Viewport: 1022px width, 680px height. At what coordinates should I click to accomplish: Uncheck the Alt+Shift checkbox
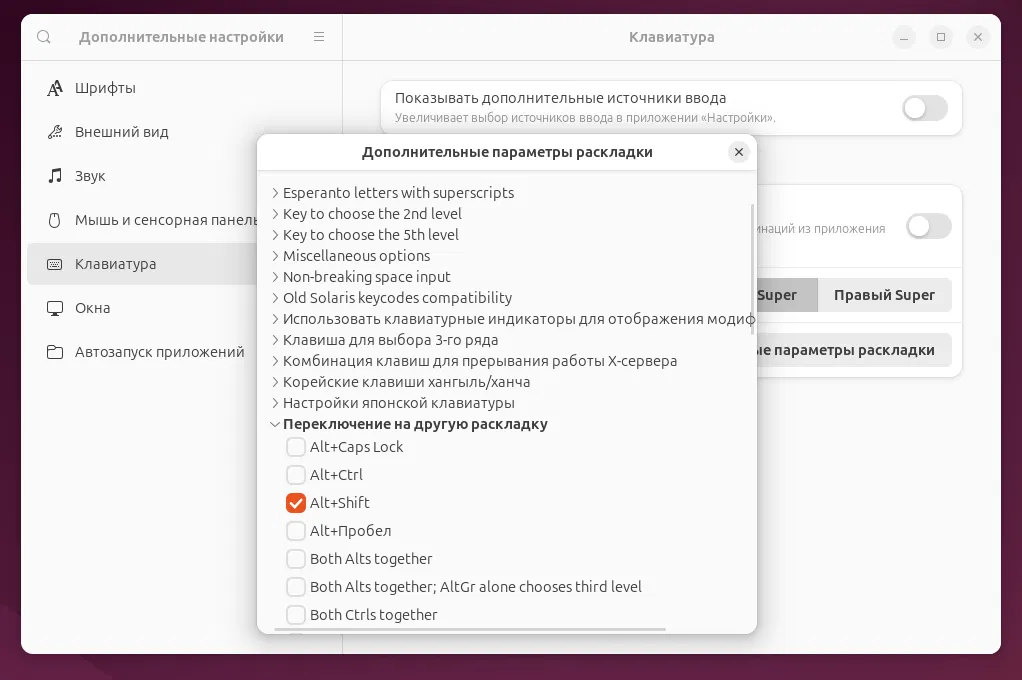tap(296, 503)
